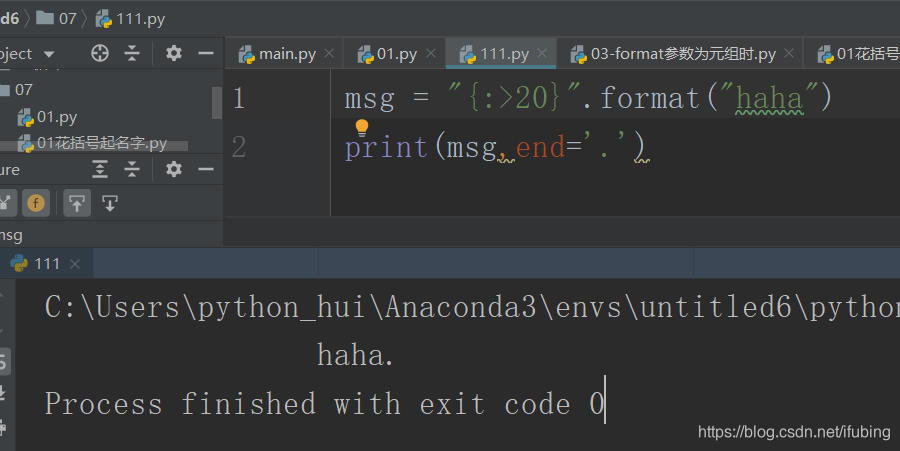Hide the Structure panel with minus icon
This screenshot has height=451, width=900.
[x=206, y=169]
